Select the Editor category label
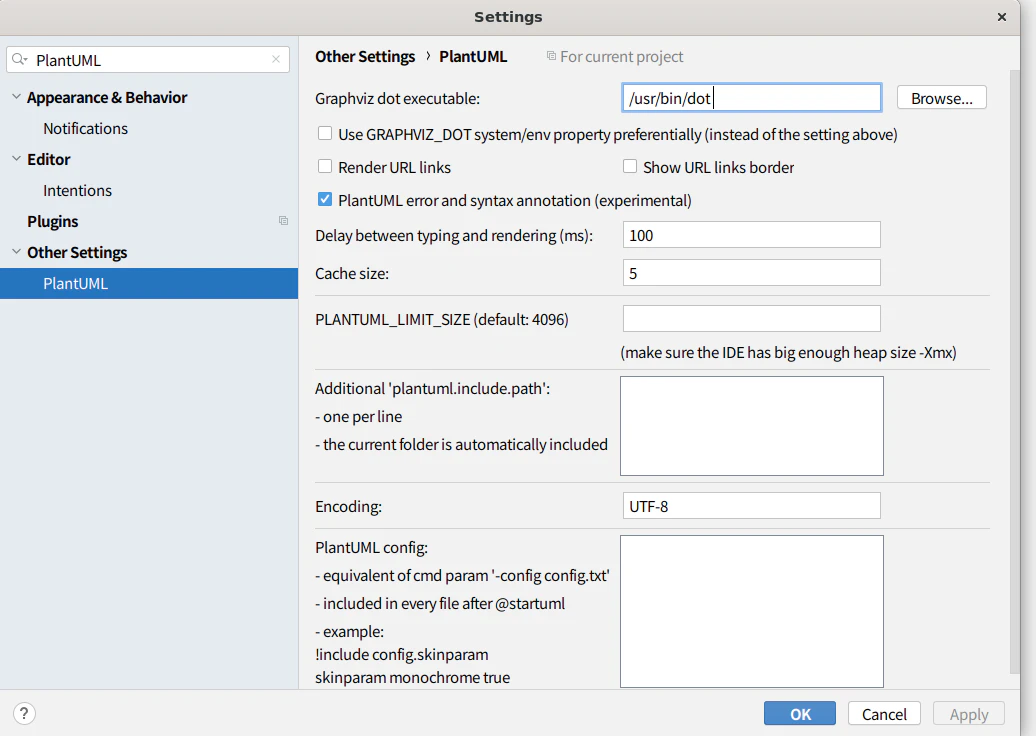Viewport: 1036px width, 736px height. [x=48, y=159]
